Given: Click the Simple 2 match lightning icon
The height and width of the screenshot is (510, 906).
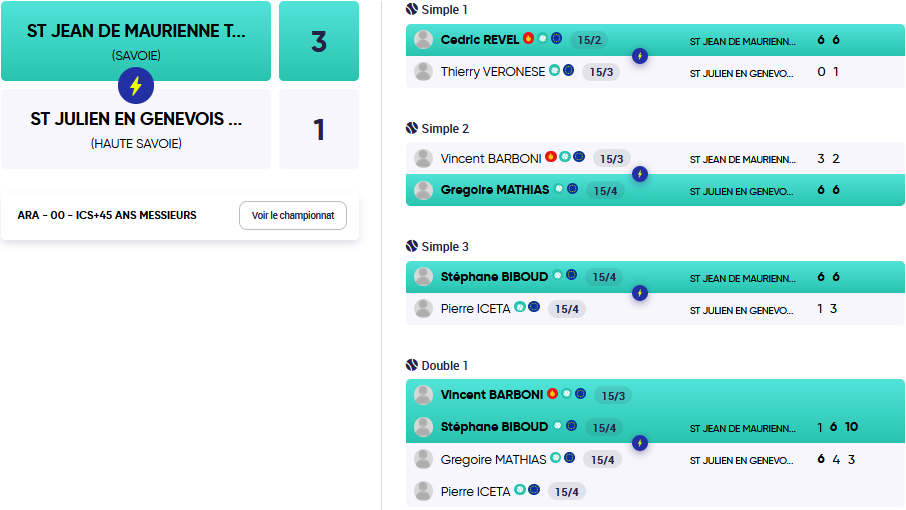Looking at the screenshot, I should click(x=640, y=174).
